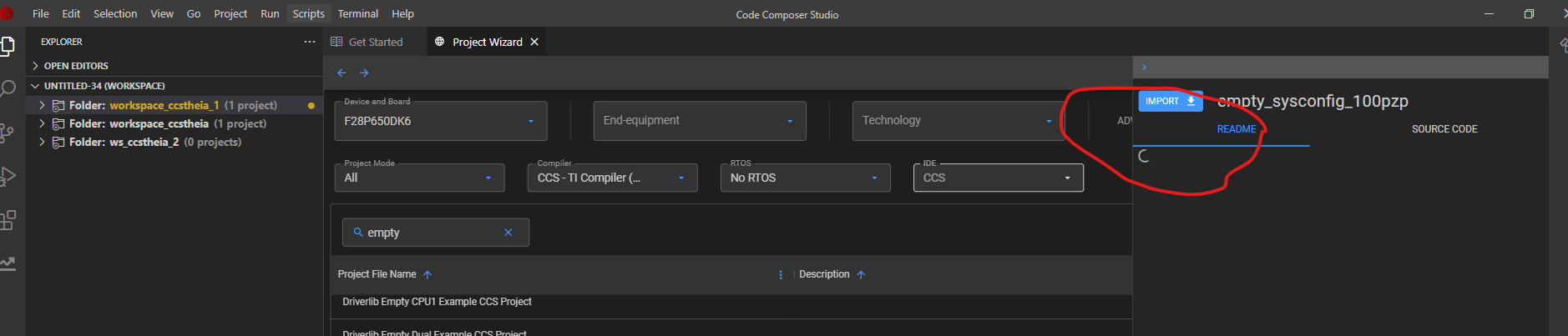The height and width of the screenshot is (336, 1568).
Task: Open the Explorer view in activity bar
Action: click(x=7, y=46)
